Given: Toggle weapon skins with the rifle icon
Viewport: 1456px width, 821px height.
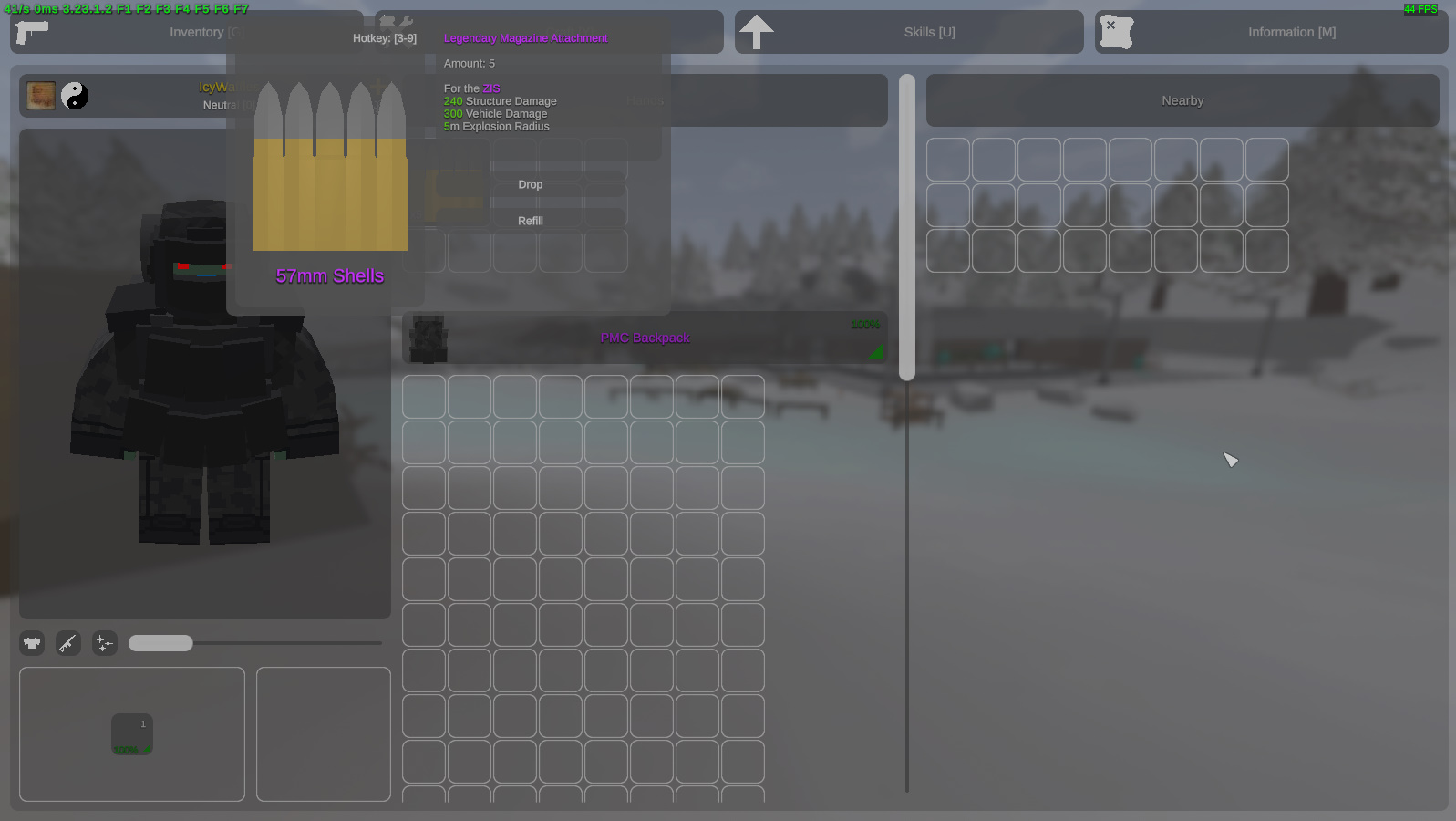Looking at the screenshot, I should pyautogui.click(x=68, y=643).
